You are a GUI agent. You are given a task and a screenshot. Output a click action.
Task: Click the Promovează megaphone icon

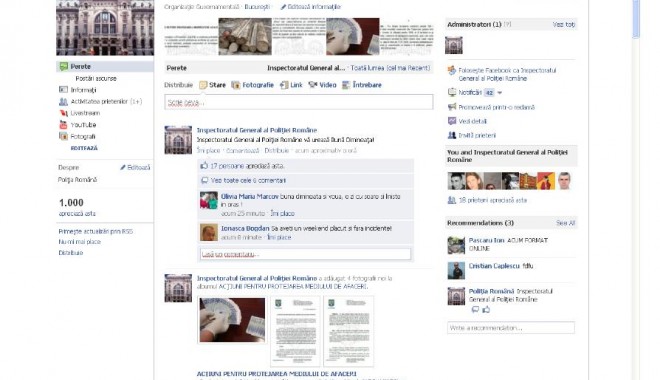tap(452, 107)
